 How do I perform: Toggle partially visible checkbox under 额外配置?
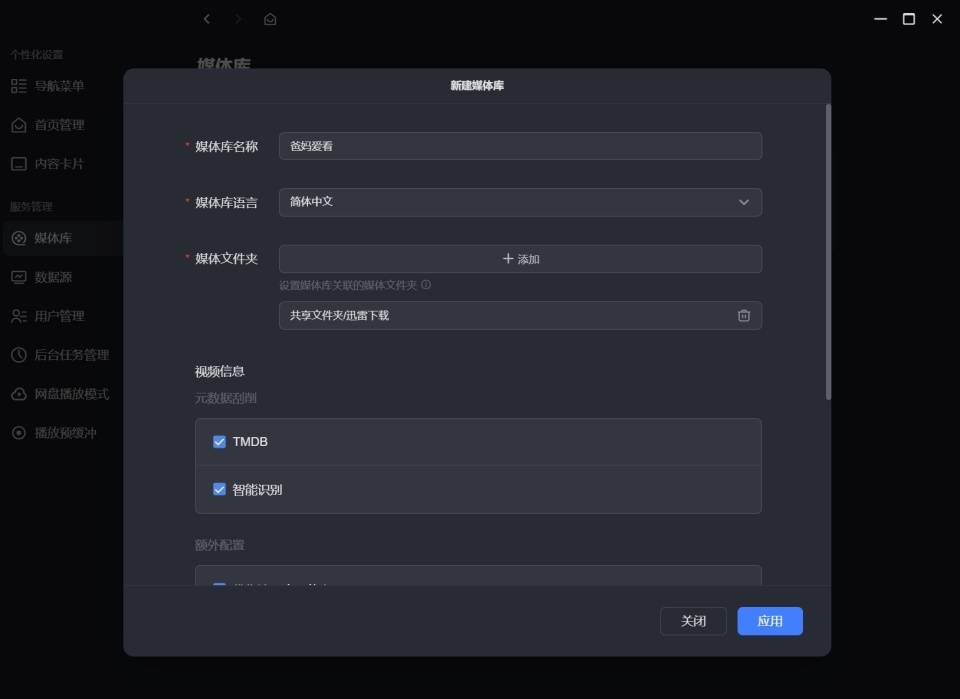219,584
